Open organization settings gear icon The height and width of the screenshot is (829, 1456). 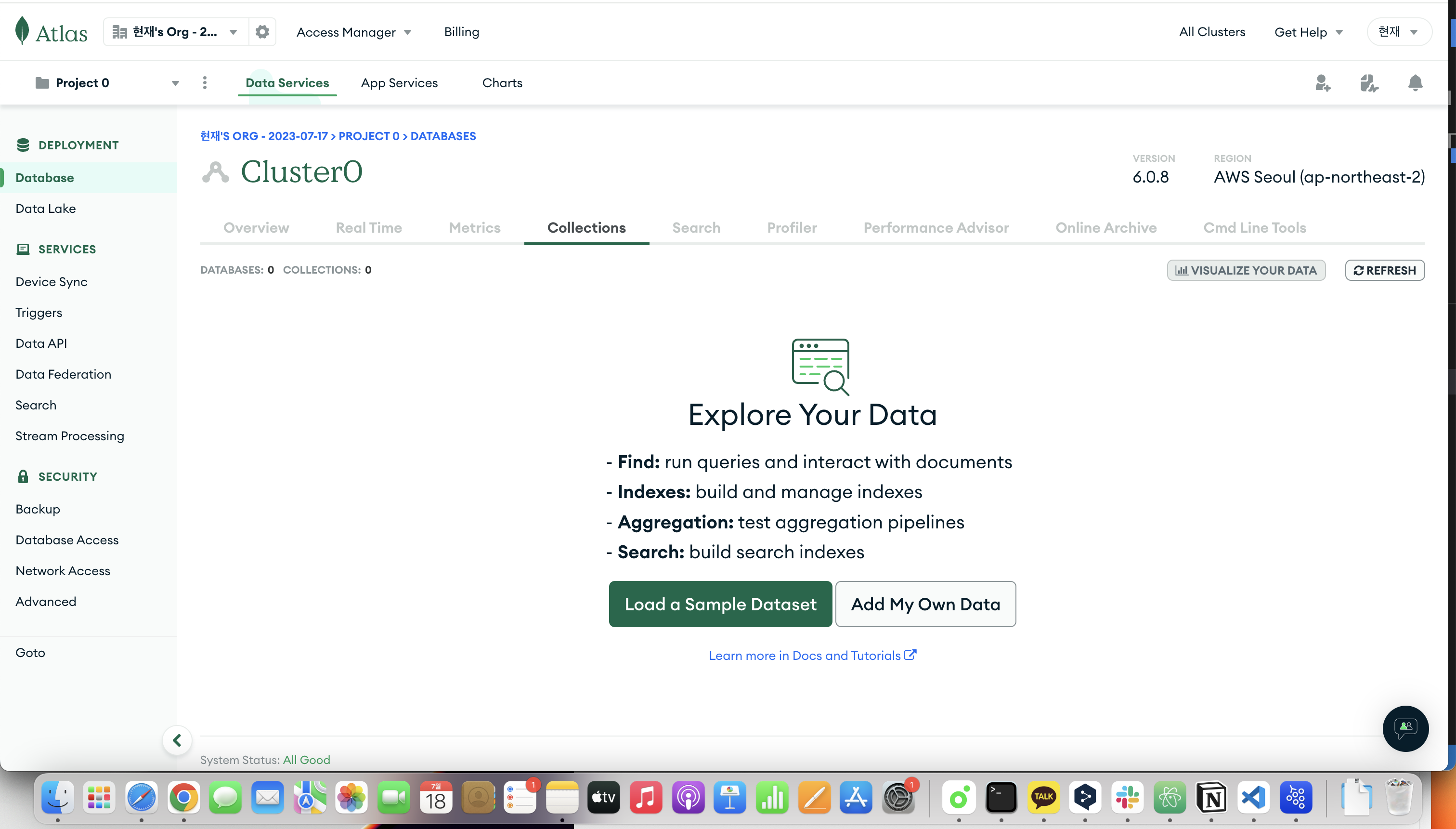[262, 32]
